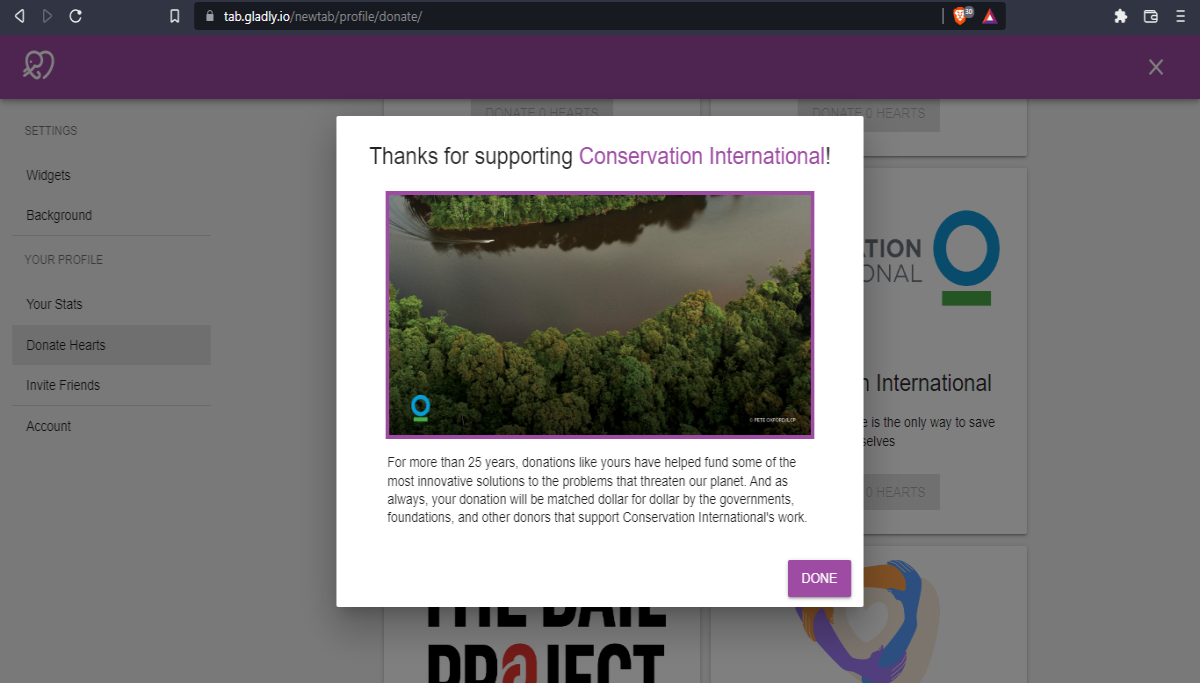Viewport: 1200px width, 683px height.
Task: Open the Brave Shields lion icon
Action: click(961, 16)
